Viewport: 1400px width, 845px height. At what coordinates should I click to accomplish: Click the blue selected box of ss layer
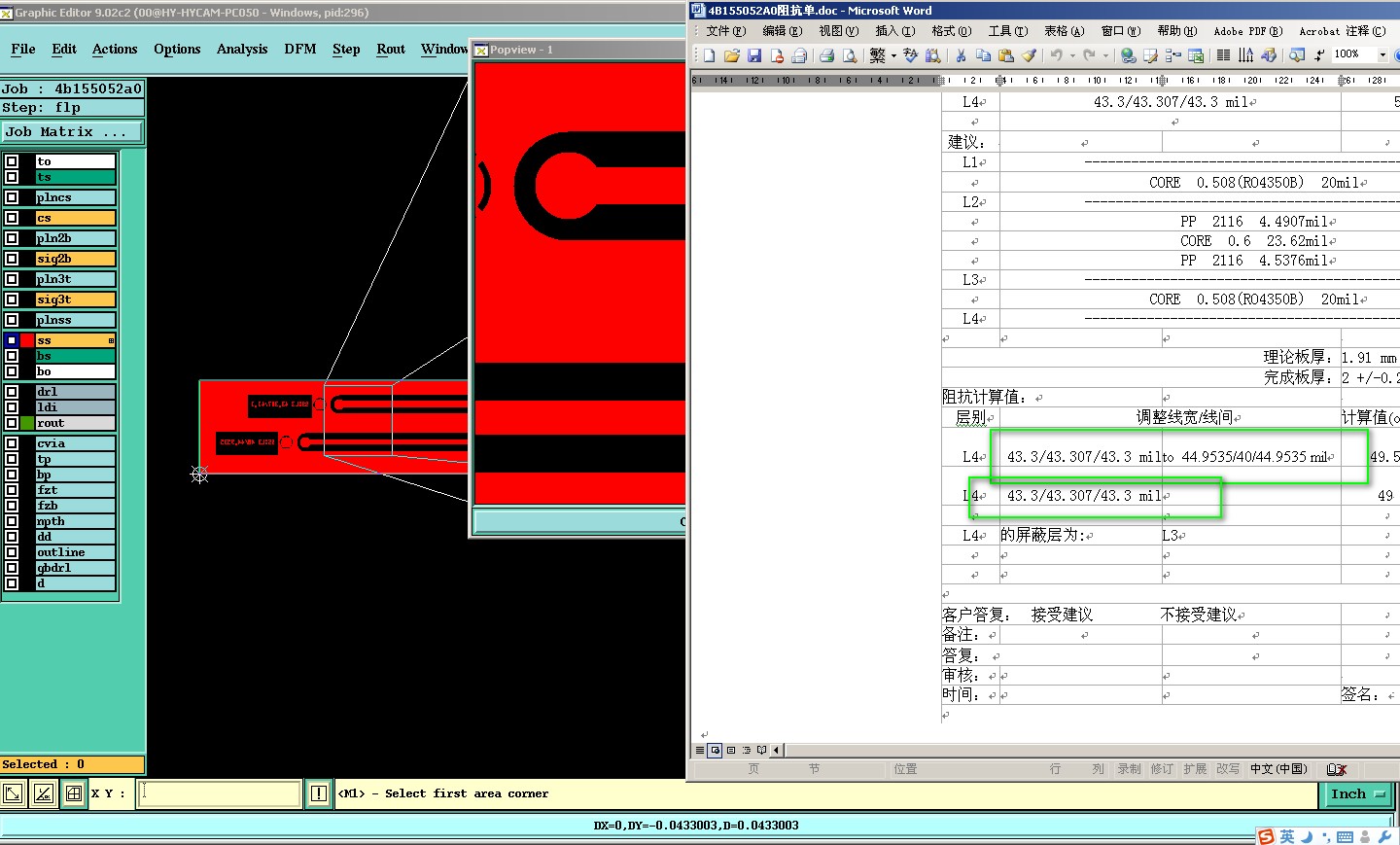(12, 340)
